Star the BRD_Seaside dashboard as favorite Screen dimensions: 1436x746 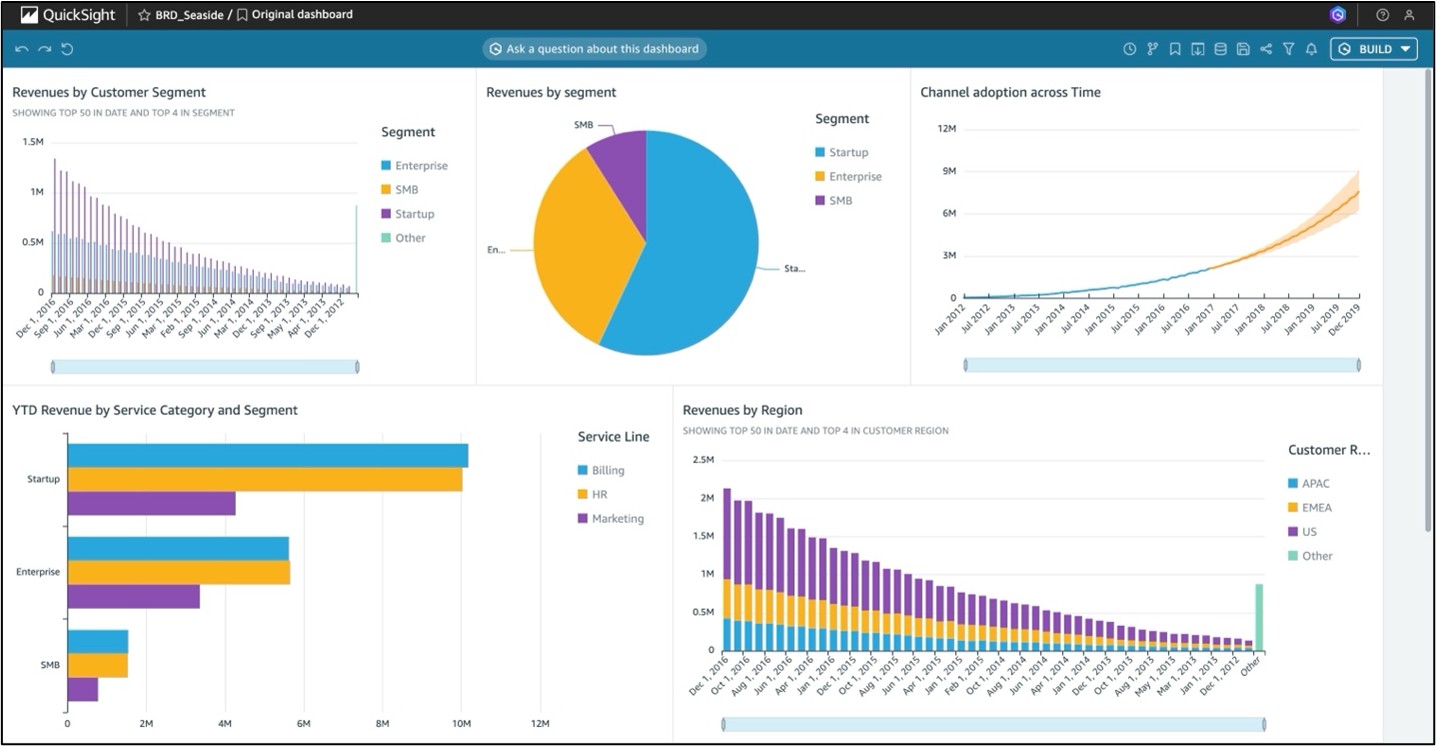click(144, 15)
